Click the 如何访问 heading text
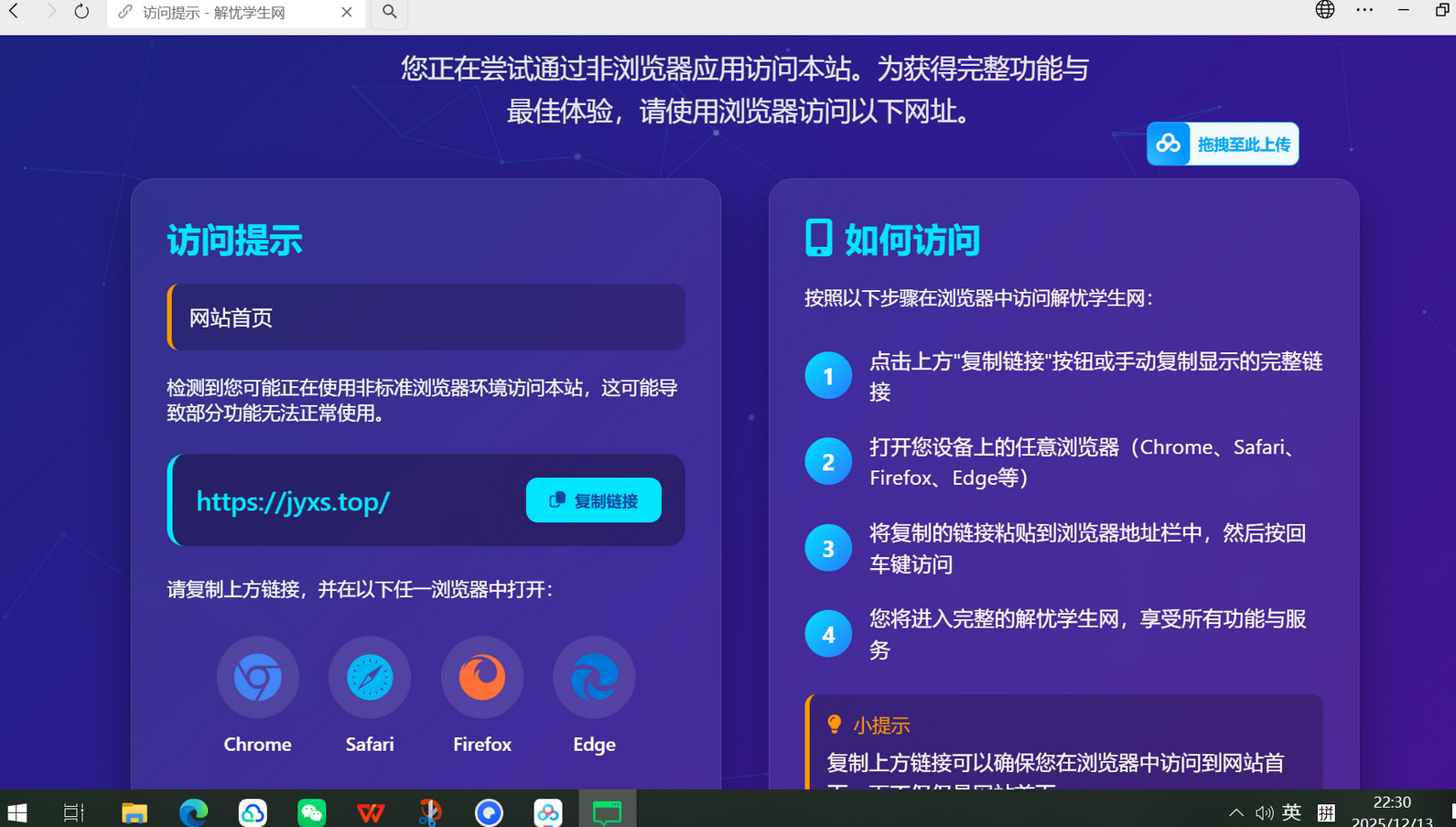This screenshot has height=827, width=1456. tap(912, 241)
